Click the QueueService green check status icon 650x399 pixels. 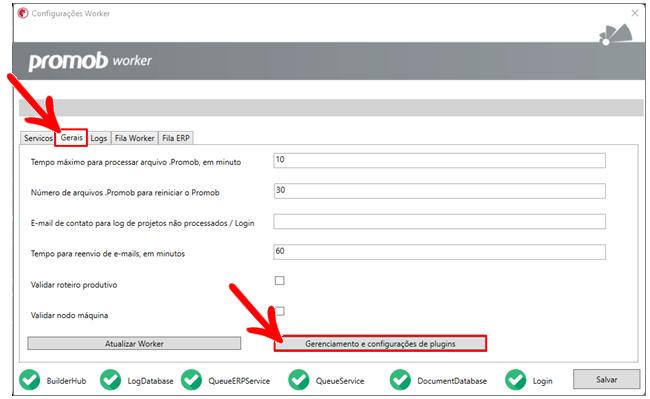point(299,380)
